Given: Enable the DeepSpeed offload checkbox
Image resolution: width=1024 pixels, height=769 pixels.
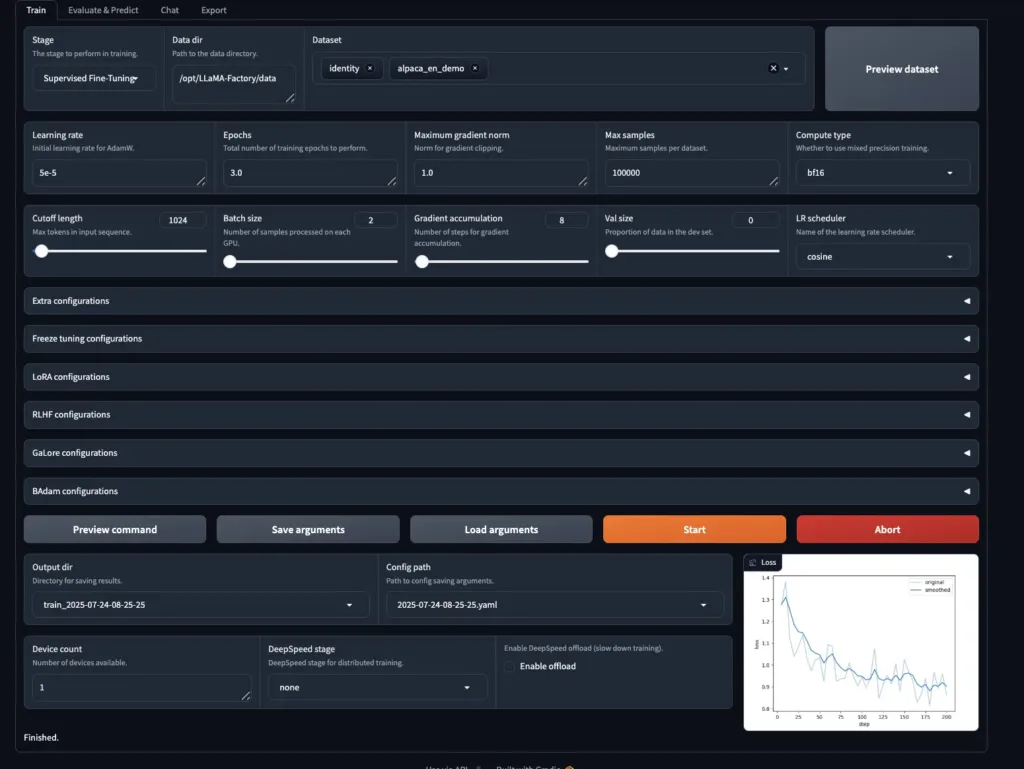Looking at the screenshot, I should point(510,666).
